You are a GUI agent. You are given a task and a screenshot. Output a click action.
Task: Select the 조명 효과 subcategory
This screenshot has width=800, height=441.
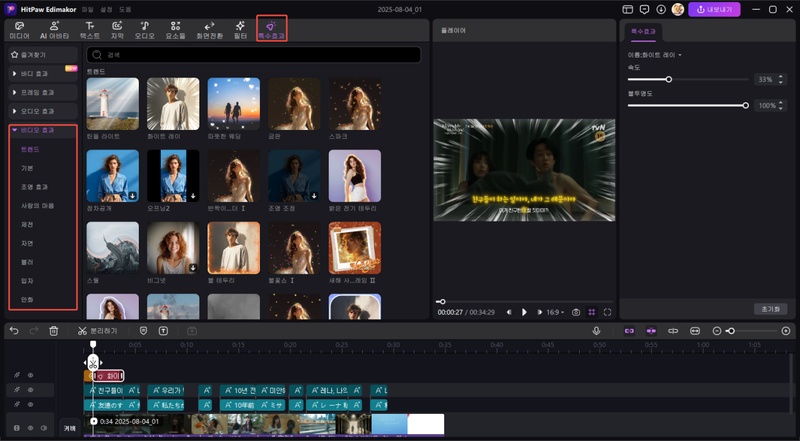(34, 187)
